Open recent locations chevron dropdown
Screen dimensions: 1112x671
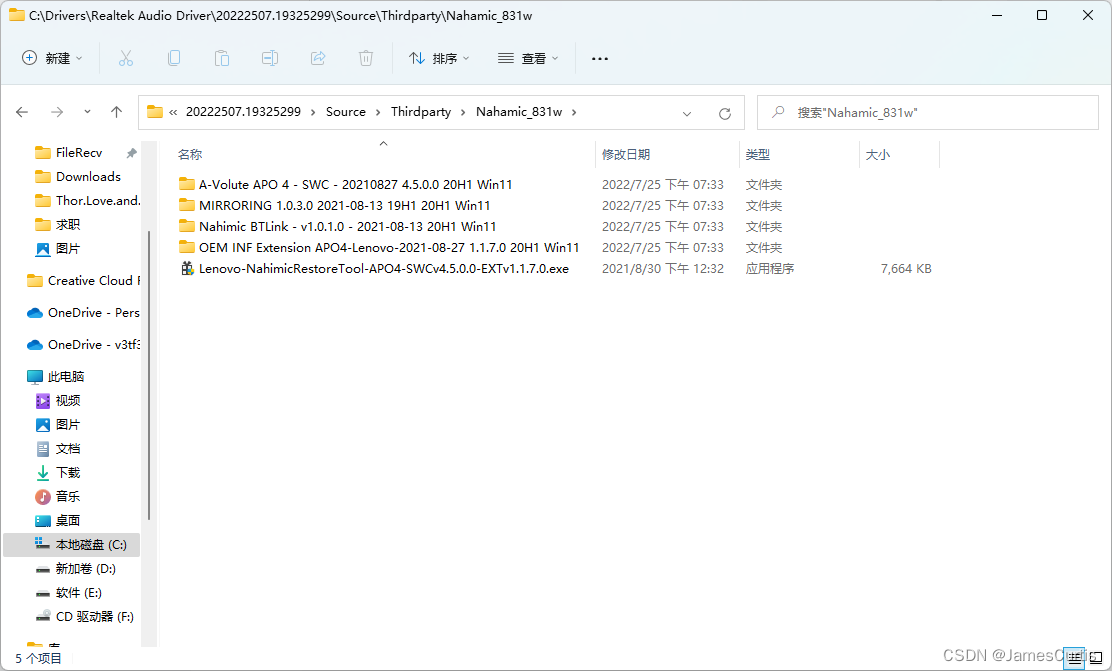click(x=87, y=112)
